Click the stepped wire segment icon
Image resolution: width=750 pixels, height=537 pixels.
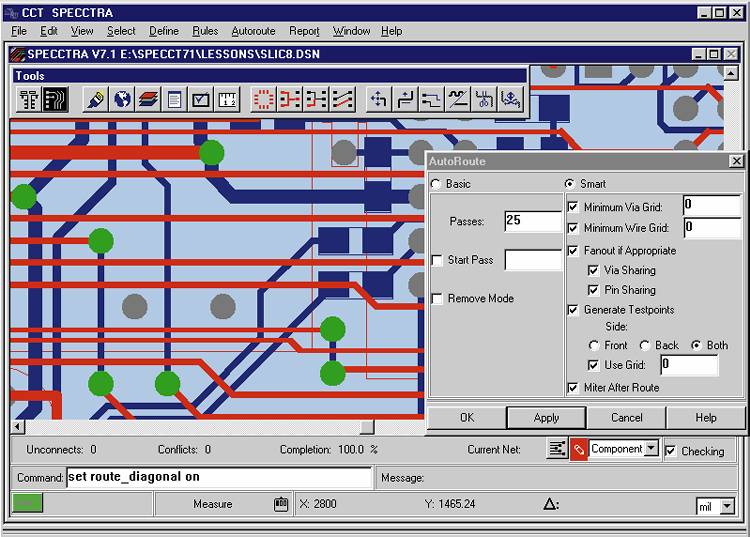click(431, 99)
